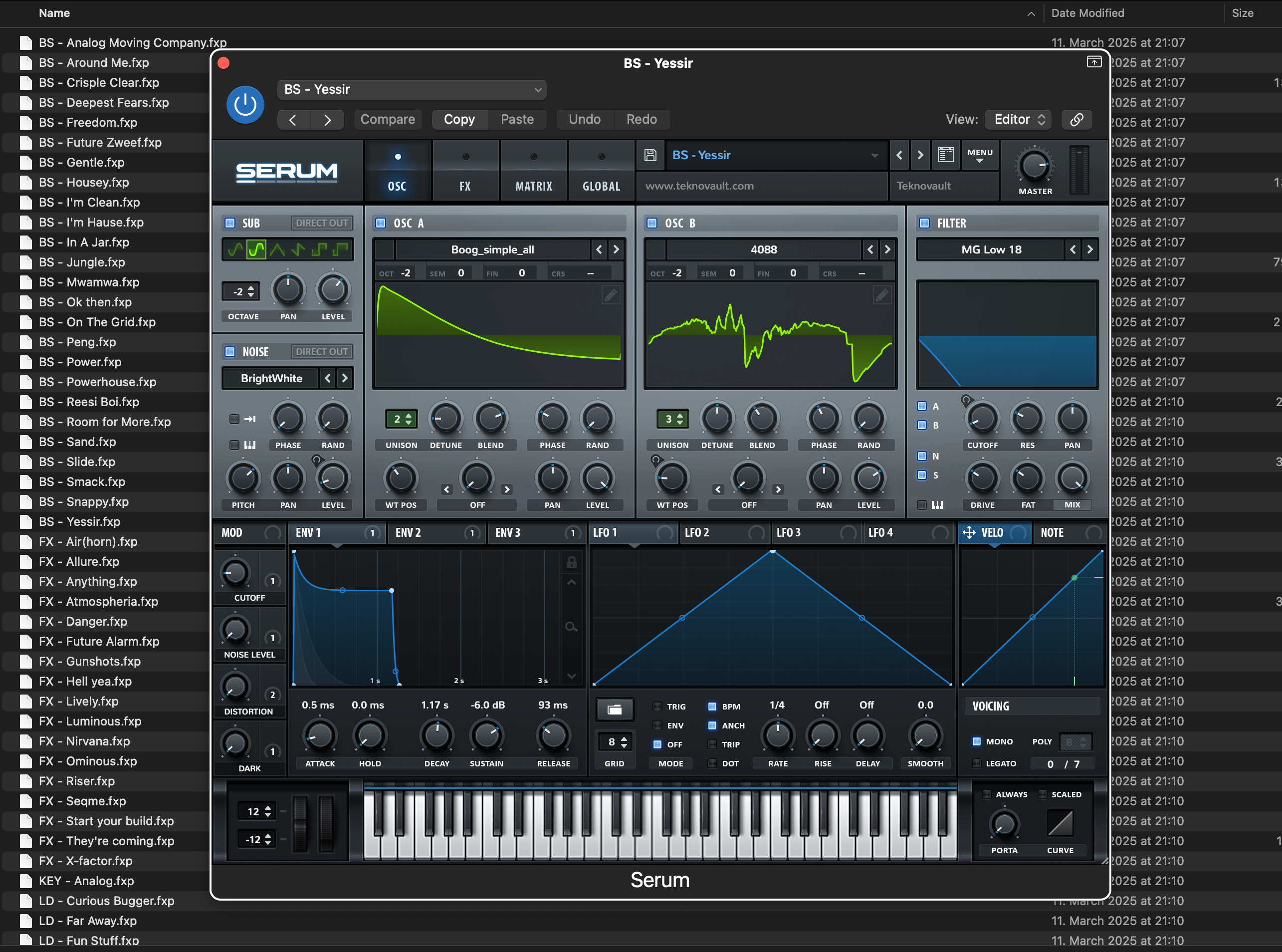The width and height of the screenshot is (1282, 952).
Task: Click the filter CUTOFF knob
Action: click(982, 419)
